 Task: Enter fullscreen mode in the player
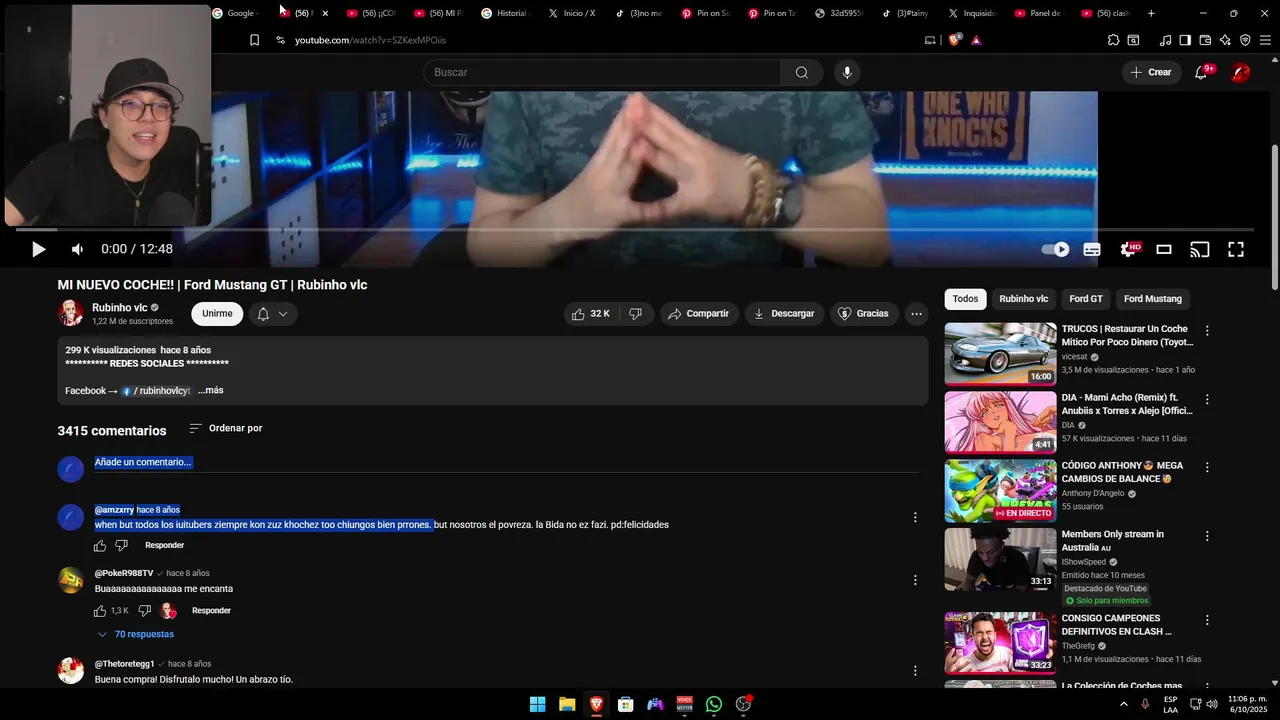1236,250
